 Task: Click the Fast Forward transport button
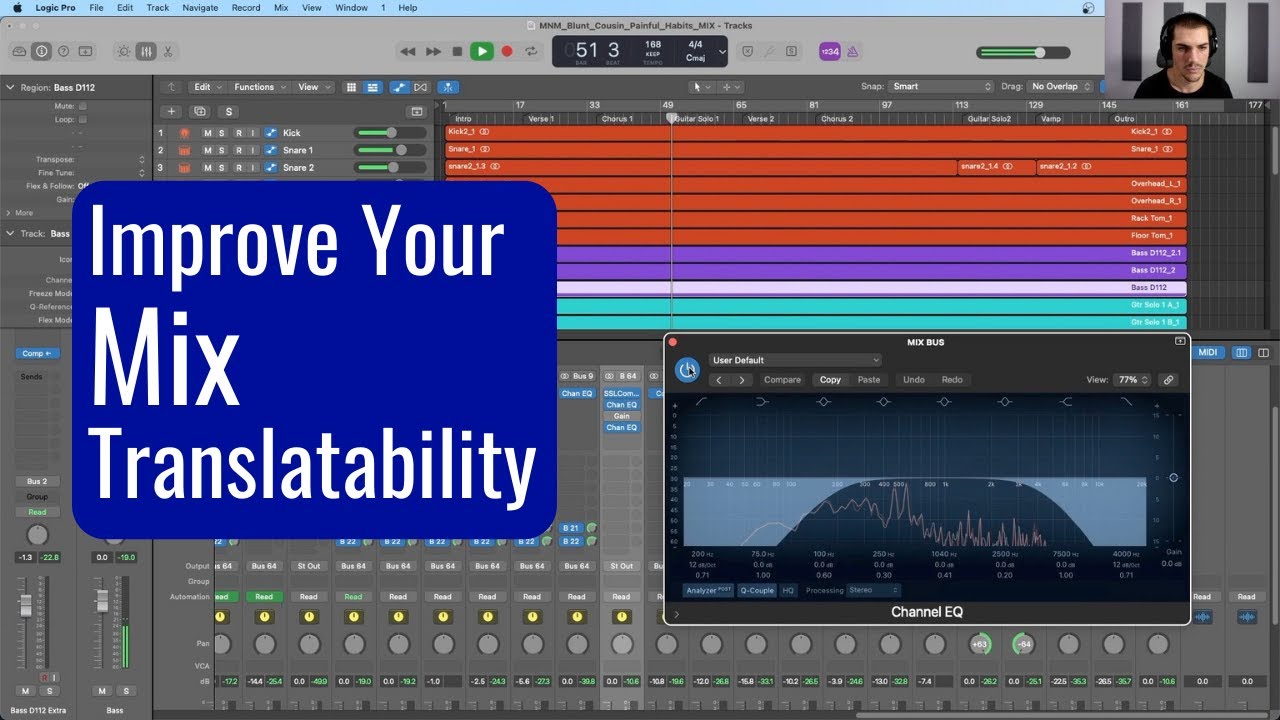click(433, 51)
